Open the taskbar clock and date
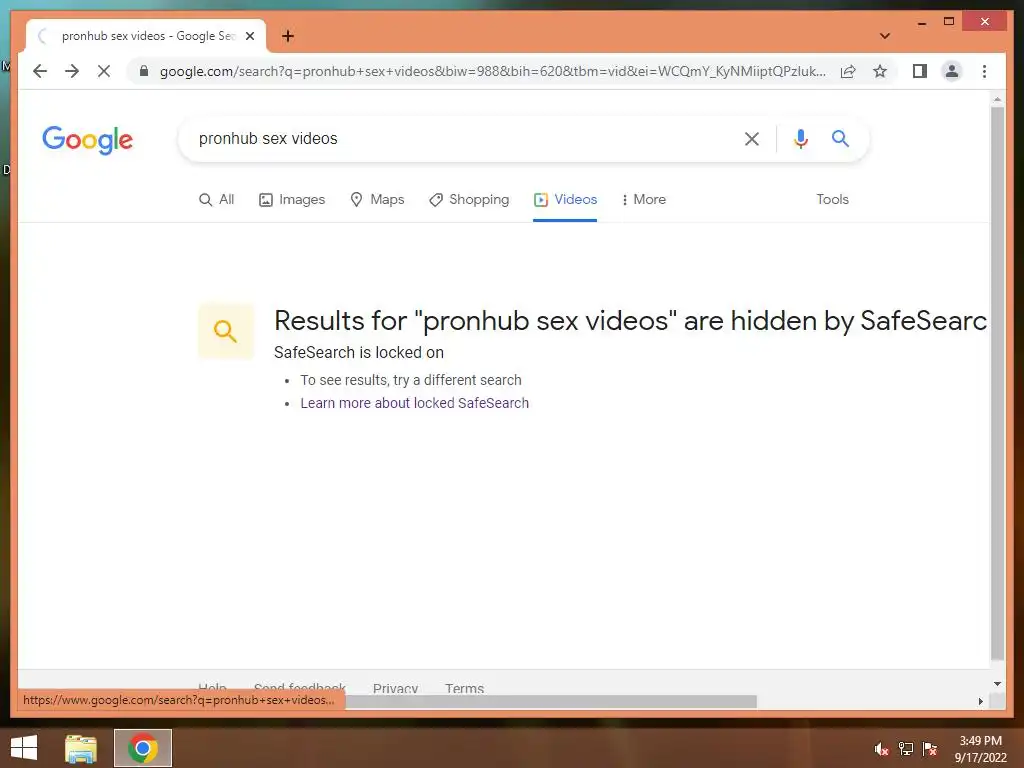The height and width of the screenshot is (768, 1024). pyautogui.click(x=980, y=749)
